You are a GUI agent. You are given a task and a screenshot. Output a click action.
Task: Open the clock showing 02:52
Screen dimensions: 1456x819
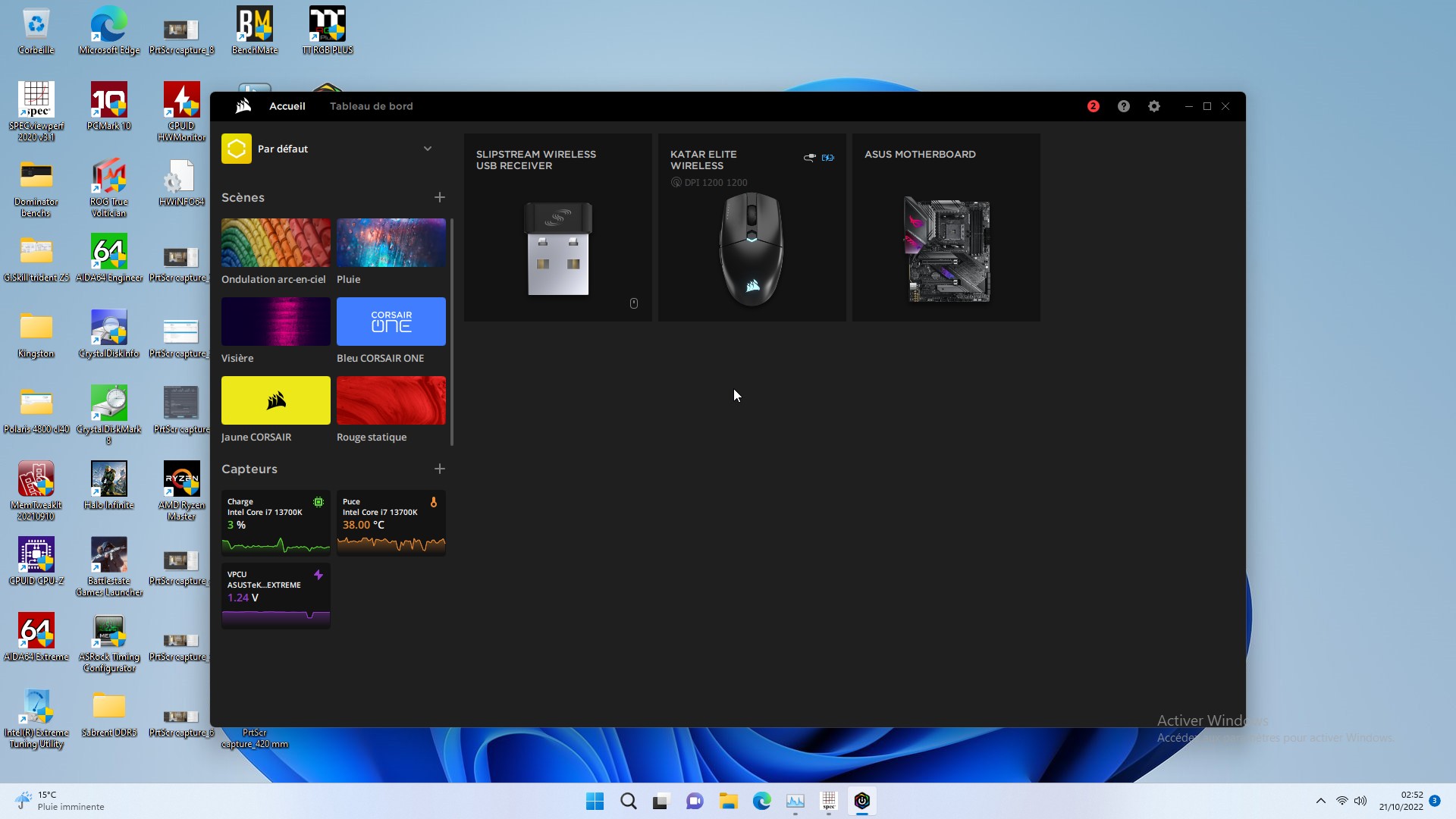[1401, 801]
